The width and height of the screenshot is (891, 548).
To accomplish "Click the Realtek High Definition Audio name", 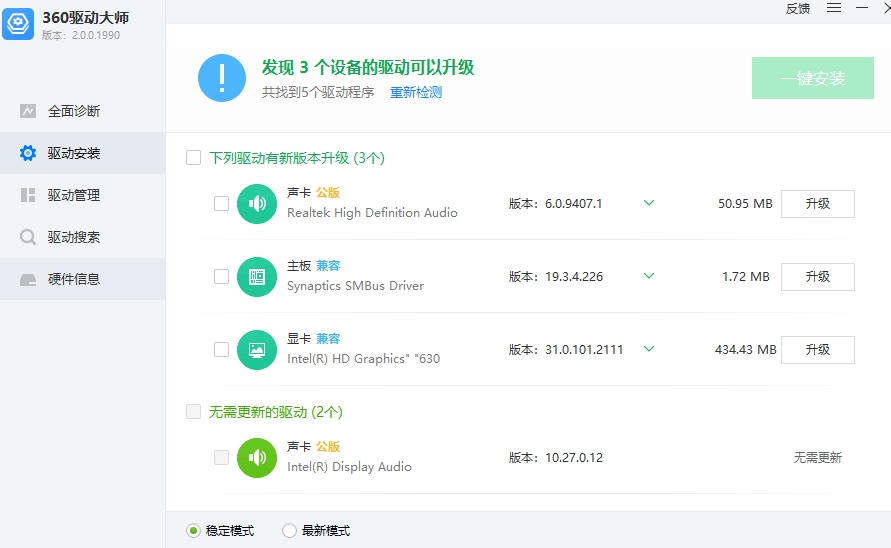I will [x=372, y=213].
